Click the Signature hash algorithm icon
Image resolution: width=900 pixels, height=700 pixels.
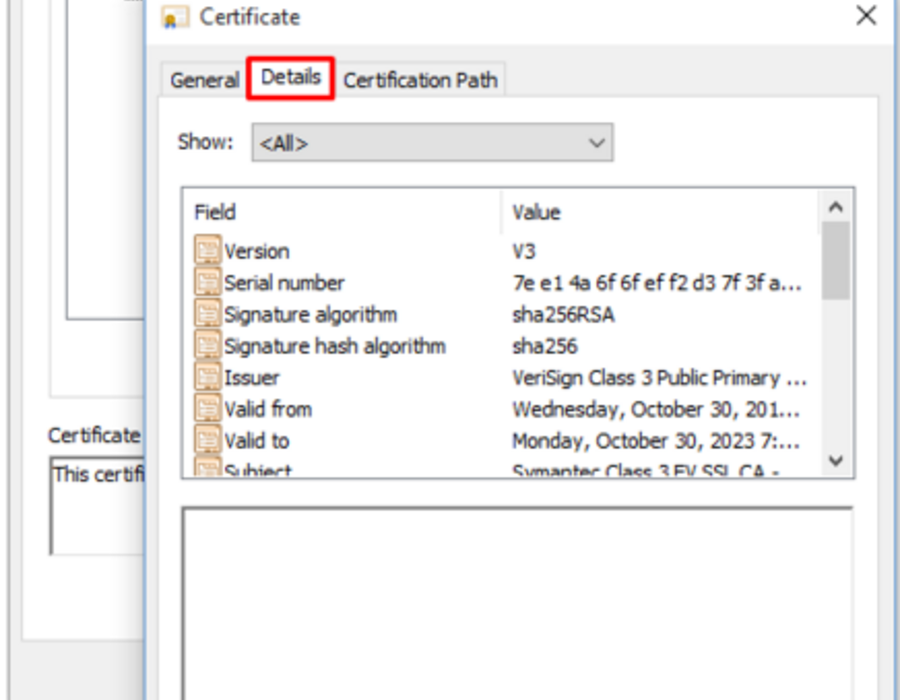click(207, 345)
